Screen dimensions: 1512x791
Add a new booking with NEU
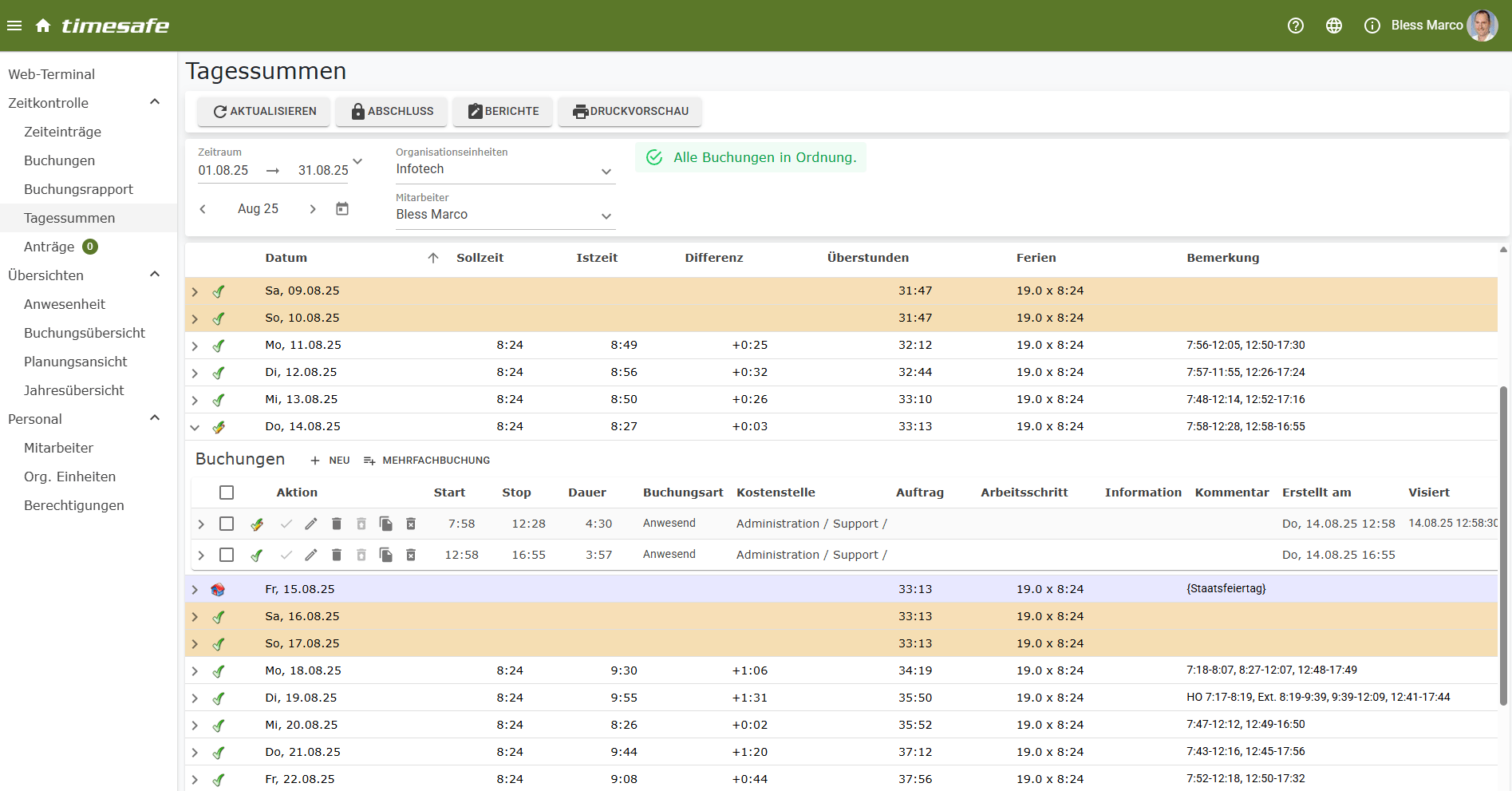point(330,461)
